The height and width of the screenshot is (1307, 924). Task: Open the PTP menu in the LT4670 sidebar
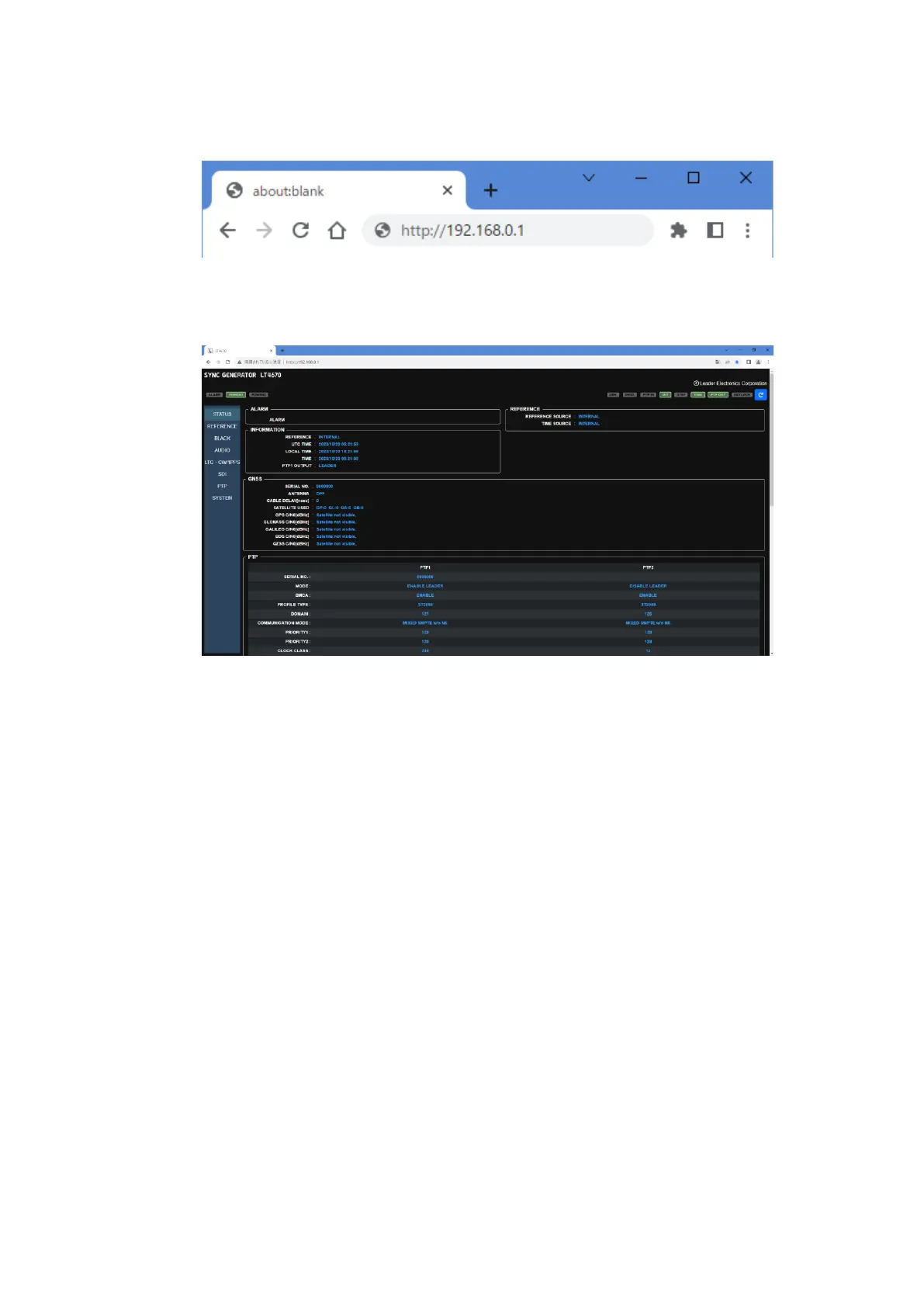click(222, 486)
